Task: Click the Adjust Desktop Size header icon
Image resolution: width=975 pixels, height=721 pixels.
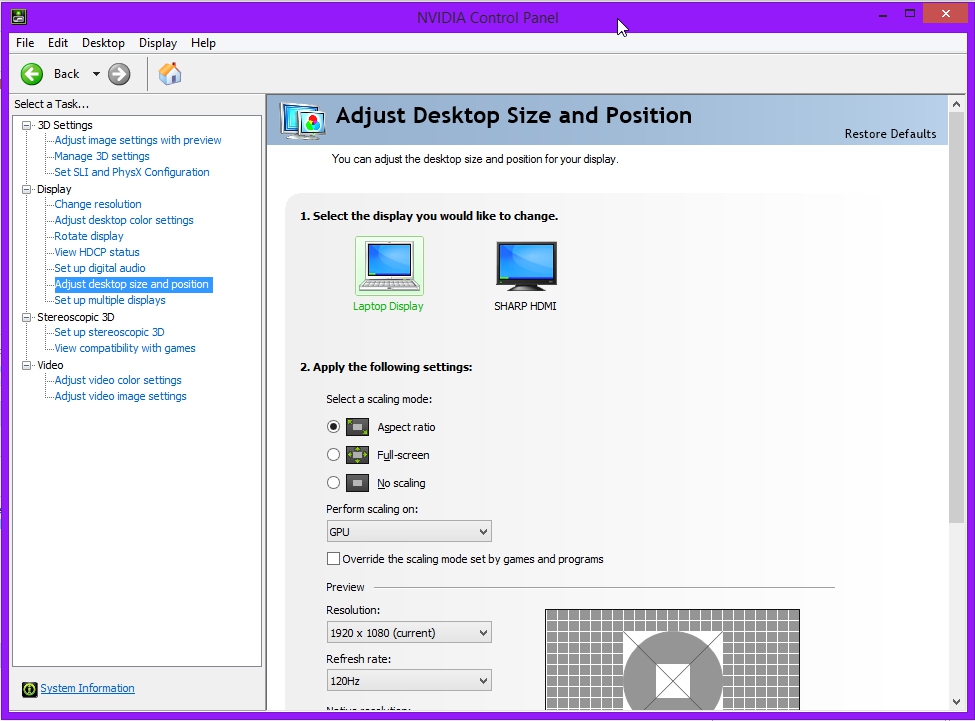Action: click(303, 120)
